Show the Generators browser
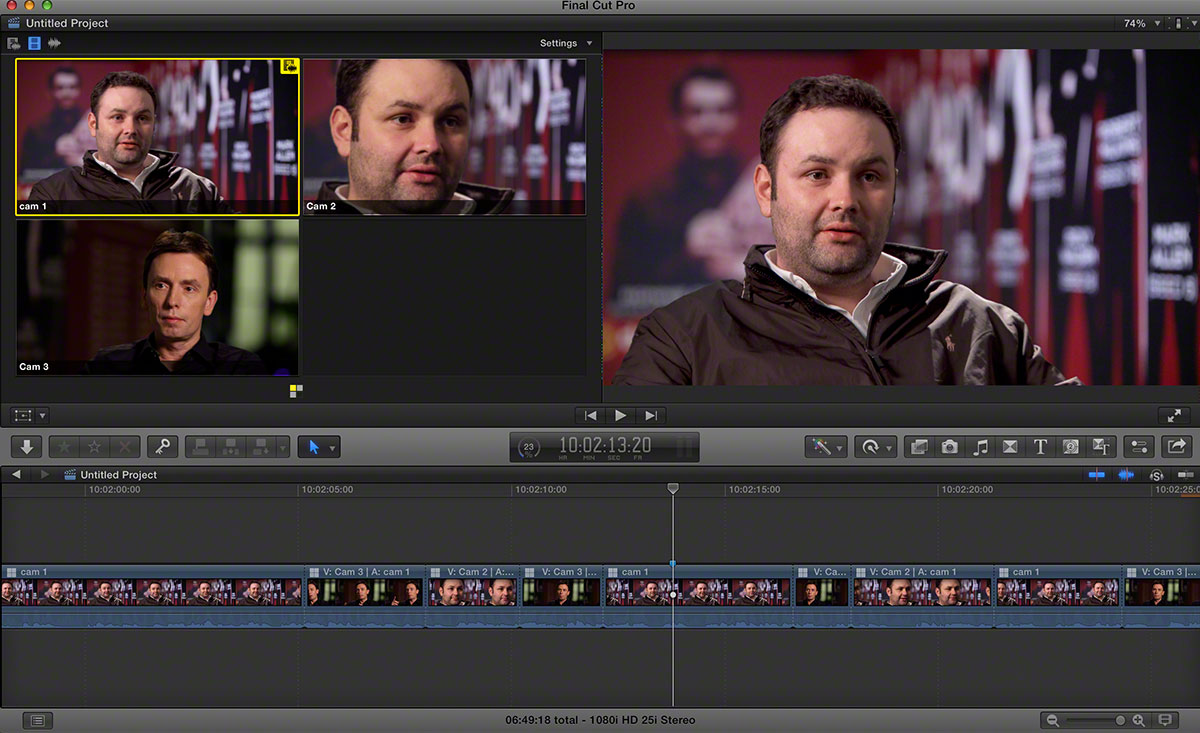 (x=1071, y=447)
